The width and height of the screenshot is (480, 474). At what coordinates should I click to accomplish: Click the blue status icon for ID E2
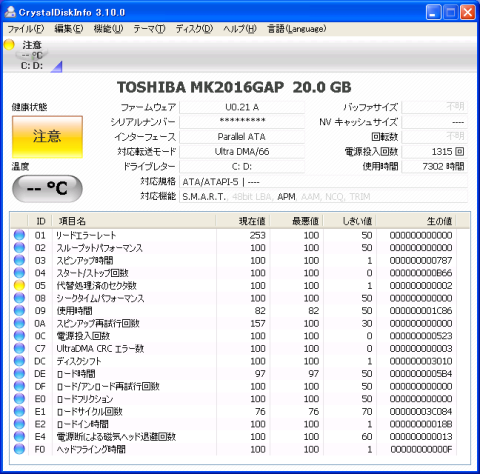click(19, 424)
